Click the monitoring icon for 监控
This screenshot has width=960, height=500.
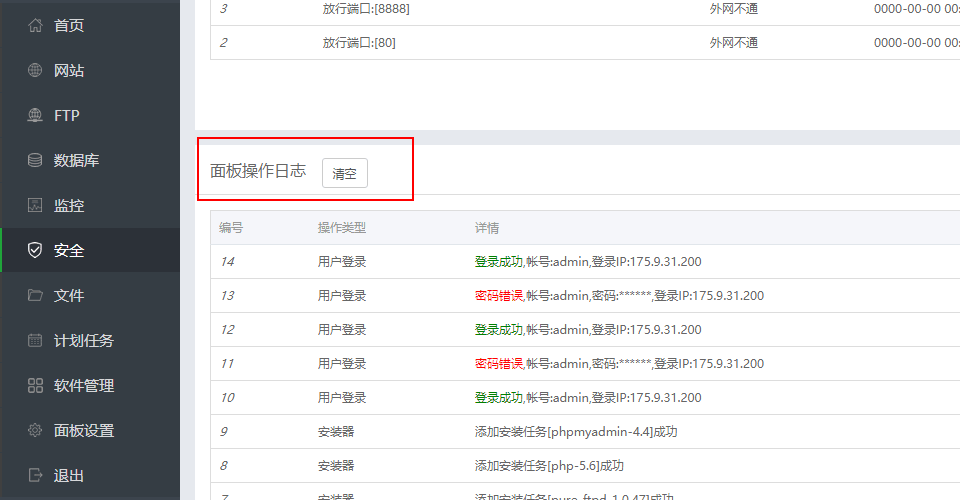(35, 205)
